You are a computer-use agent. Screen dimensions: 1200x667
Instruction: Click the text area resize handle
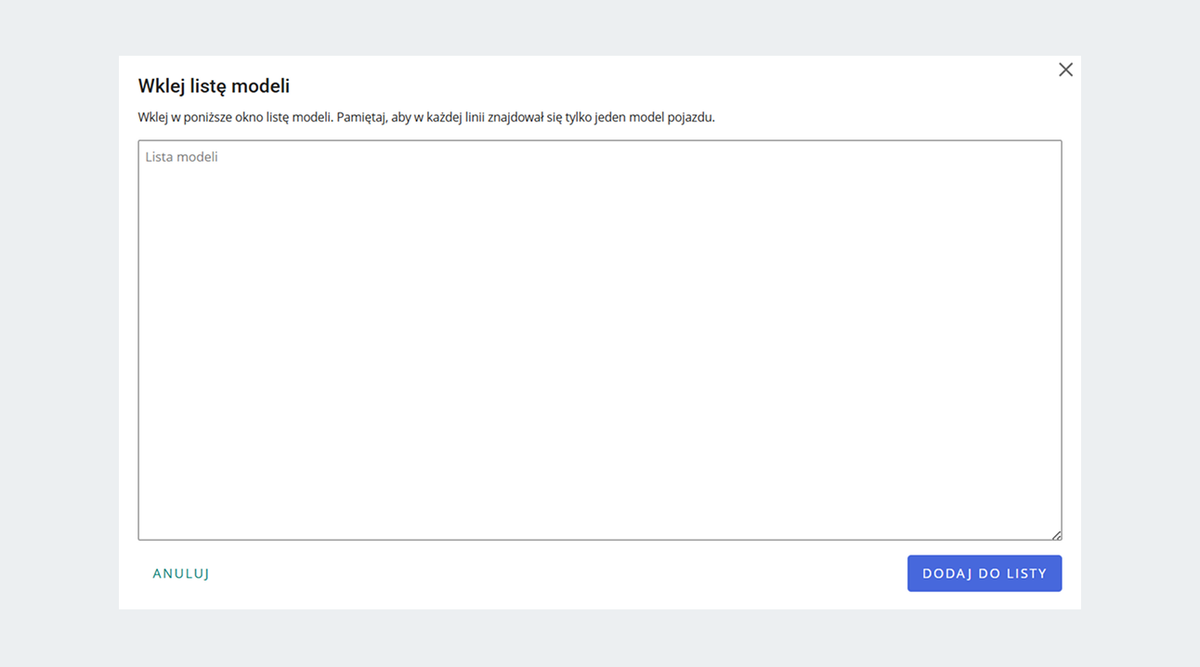pyautogui.click(x=1056, y=535)
